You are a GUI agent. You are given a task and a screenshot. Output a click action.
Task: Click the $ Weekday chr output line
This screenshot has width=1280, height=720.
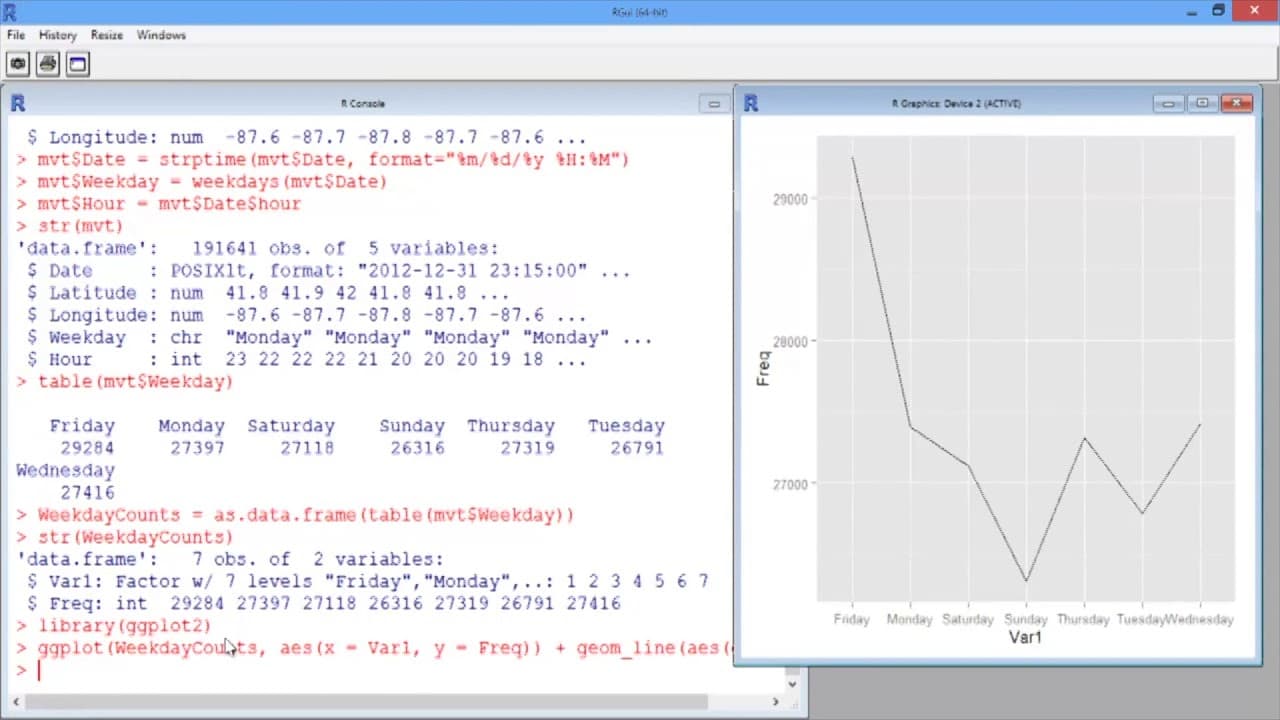click(x=339, y=338)
